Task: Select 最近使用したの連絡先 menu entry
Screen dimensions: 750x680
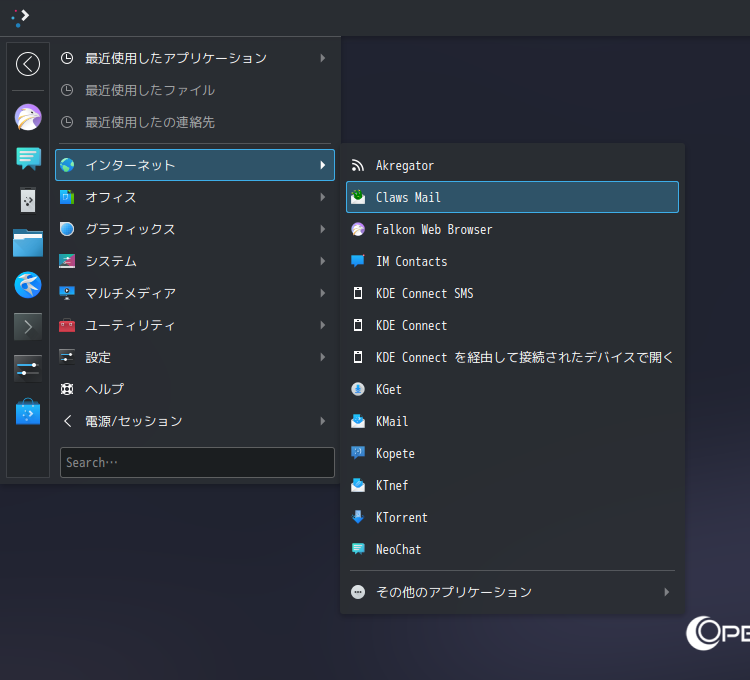Action: [x=195, y=122]
